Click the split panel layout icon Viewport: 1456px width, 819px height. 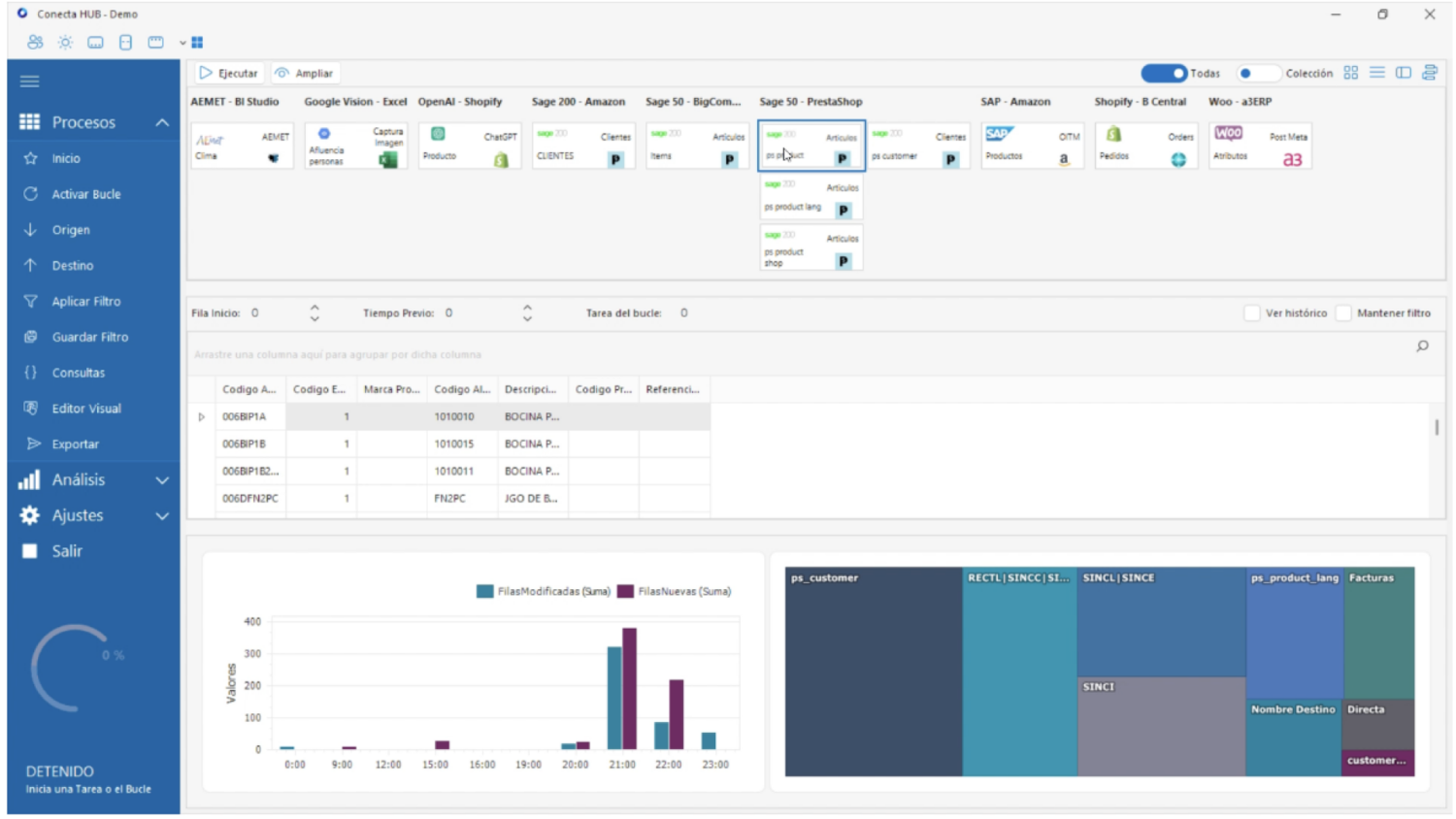tap(1403, 73)
